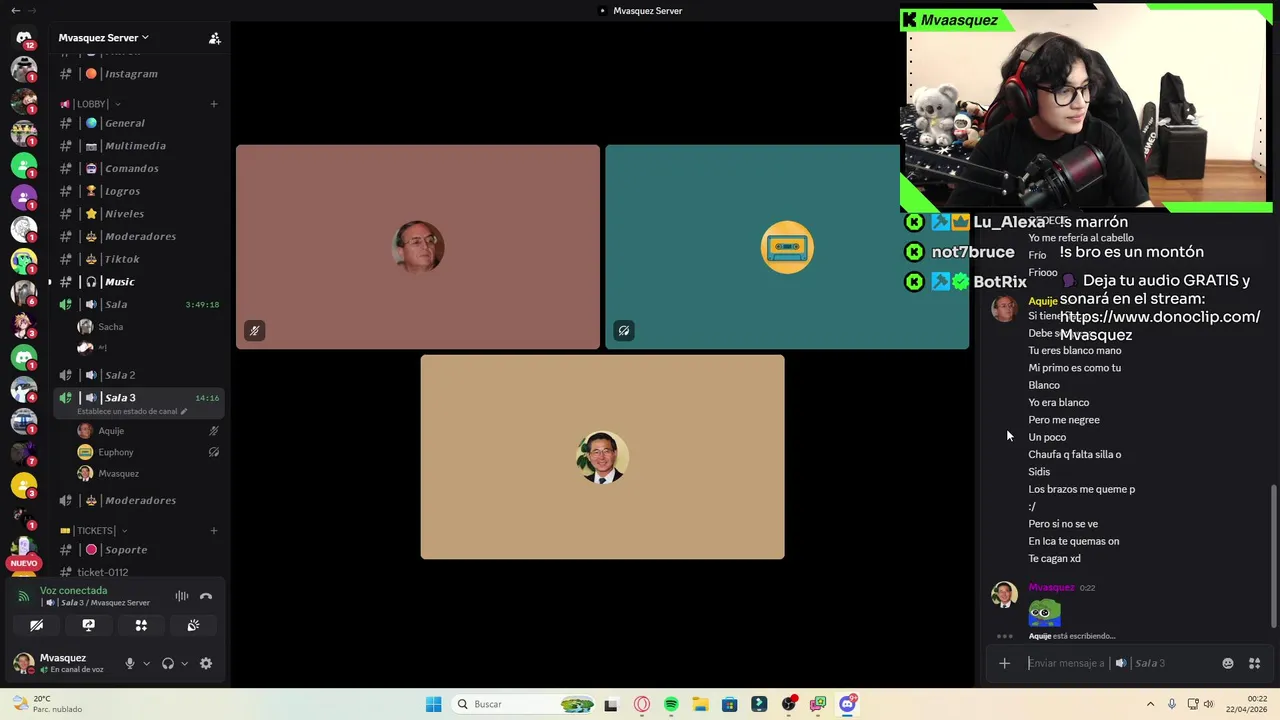
Task: Focus Aquije's reddish video tile
Action: pyautogui.click(x=418, y=247)
